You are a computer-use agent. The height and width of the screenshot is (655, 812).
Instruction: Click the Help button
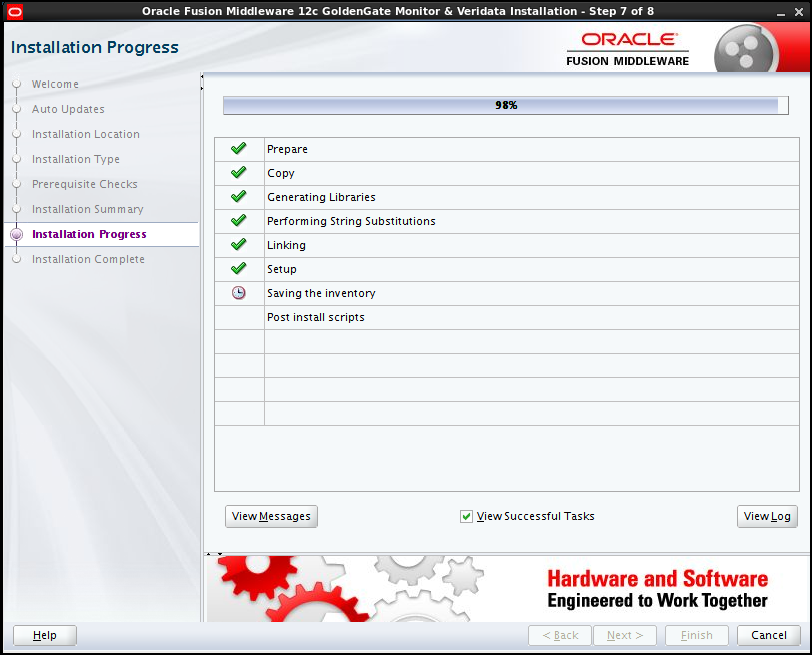(x=44, y=635)
